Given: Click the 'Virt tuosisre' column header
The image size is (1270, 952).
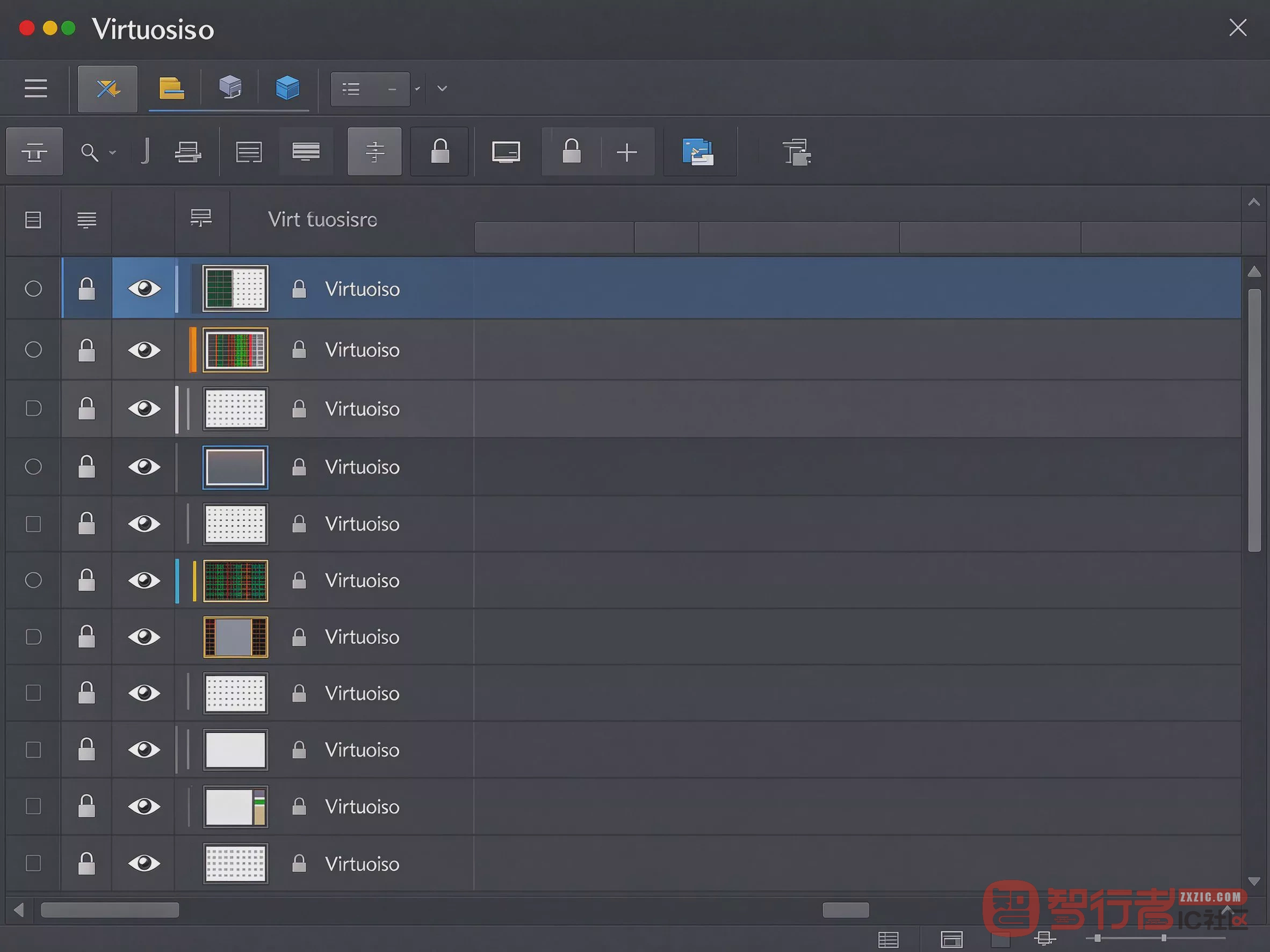Looking at the screenshot, I should (x=322, y=219).
